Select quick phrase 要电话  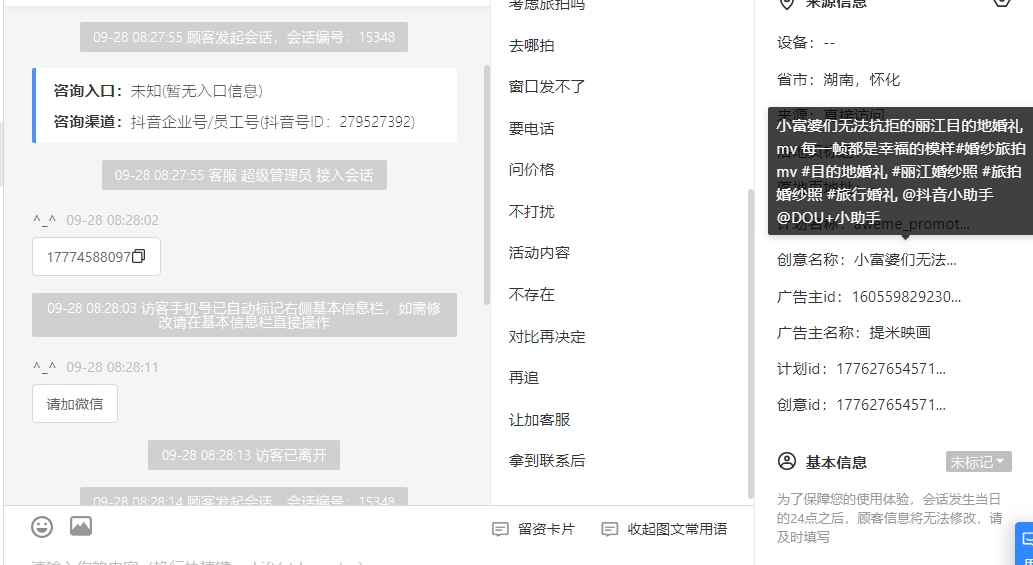pos(532,128)
